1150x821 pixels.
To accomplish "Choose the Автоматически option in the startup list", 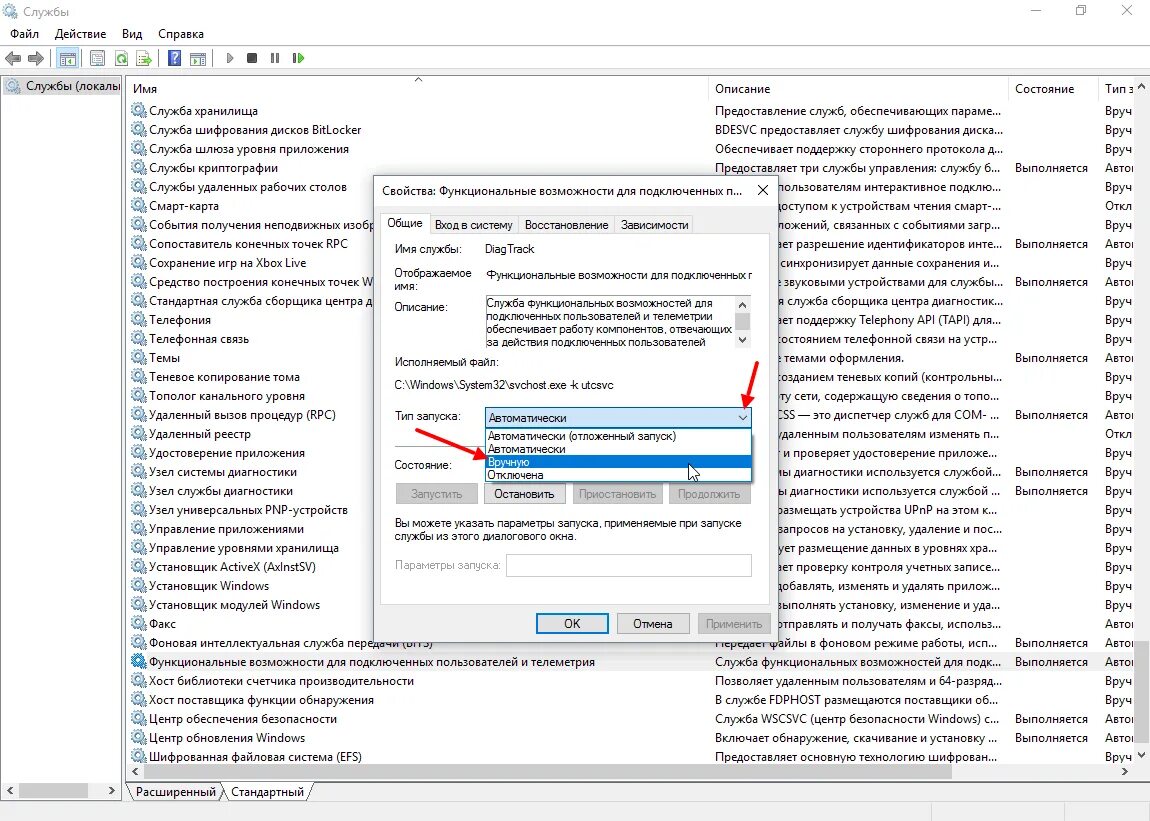I will pyautogui.click(x=618, y=449).
